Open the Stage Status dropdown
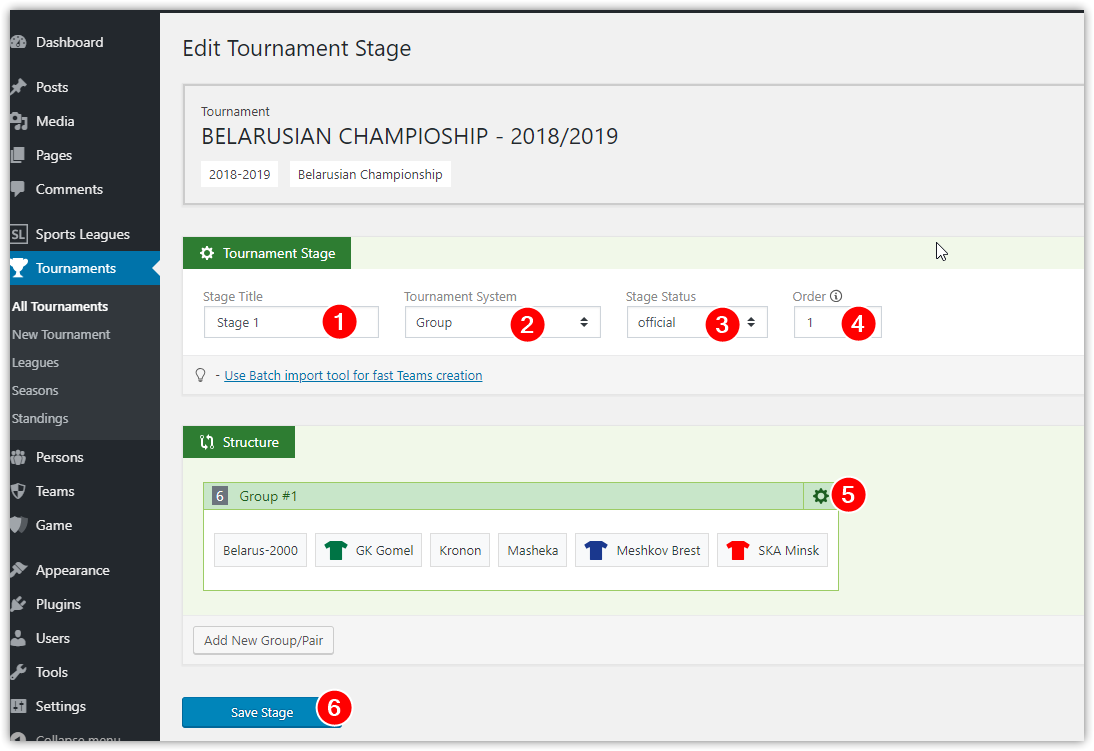The image size is (1094, 751). pyautogui.click(x=697, y=322)
